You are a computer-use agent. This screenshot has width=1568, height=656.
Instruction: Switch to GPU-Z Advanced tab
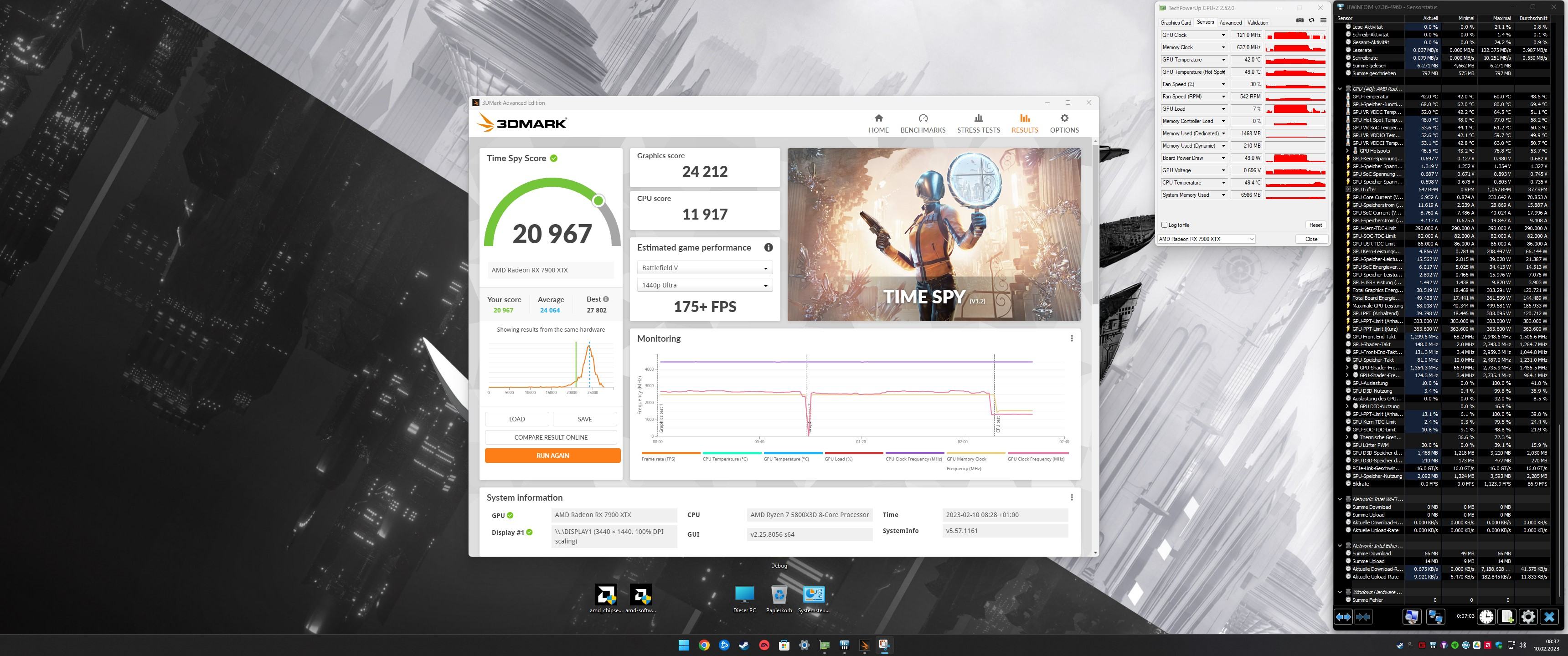[x=1230, y=22]
